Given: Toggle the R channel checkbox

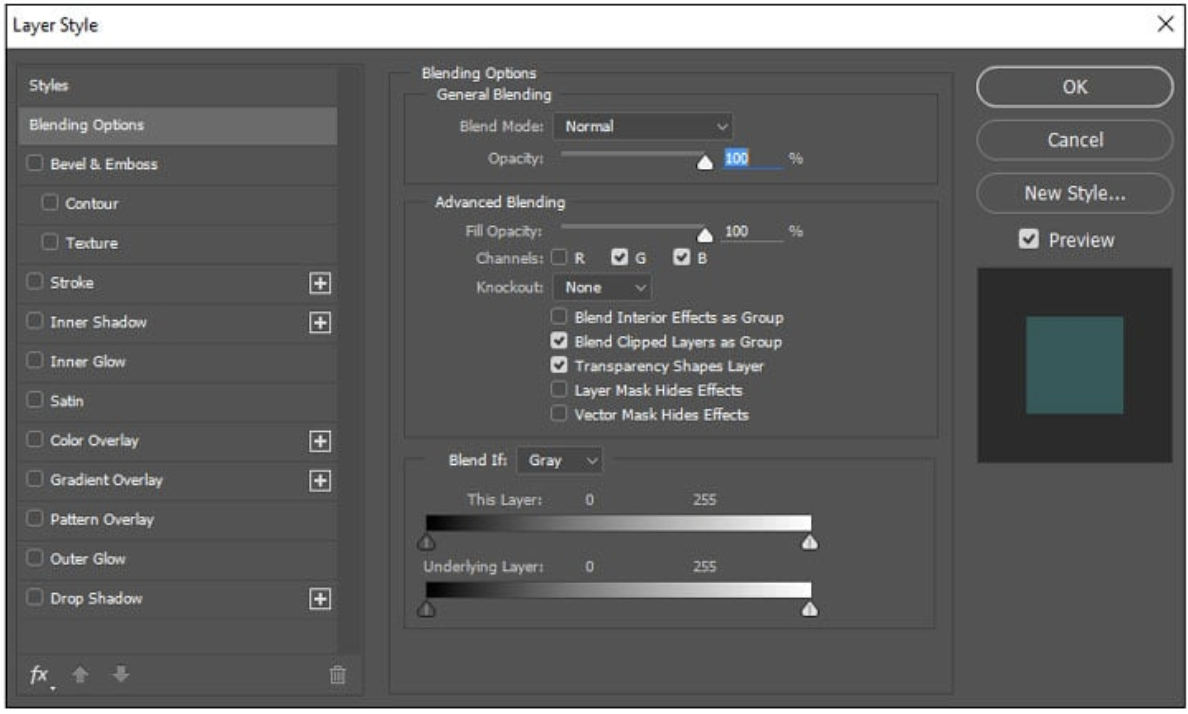Looking at the screenshot, I should tap(559, 257).
